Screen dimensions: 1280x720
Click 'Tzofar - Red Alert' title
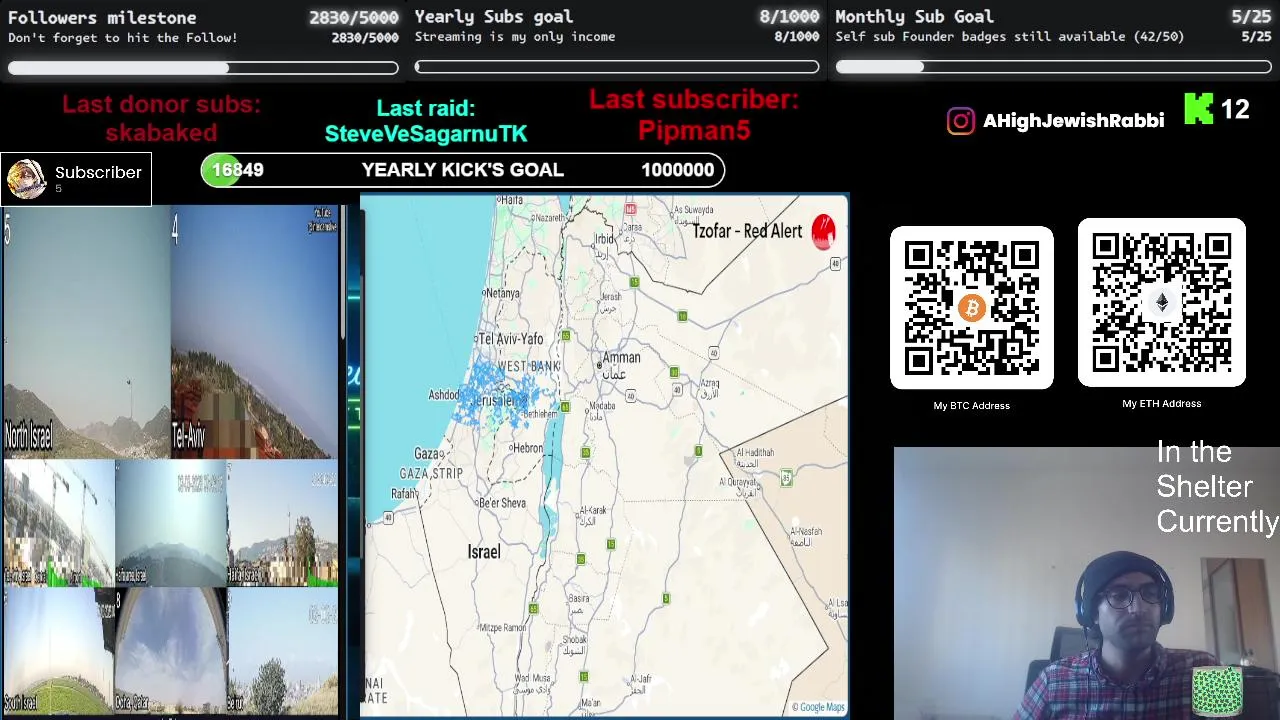(x=747, y=231)
